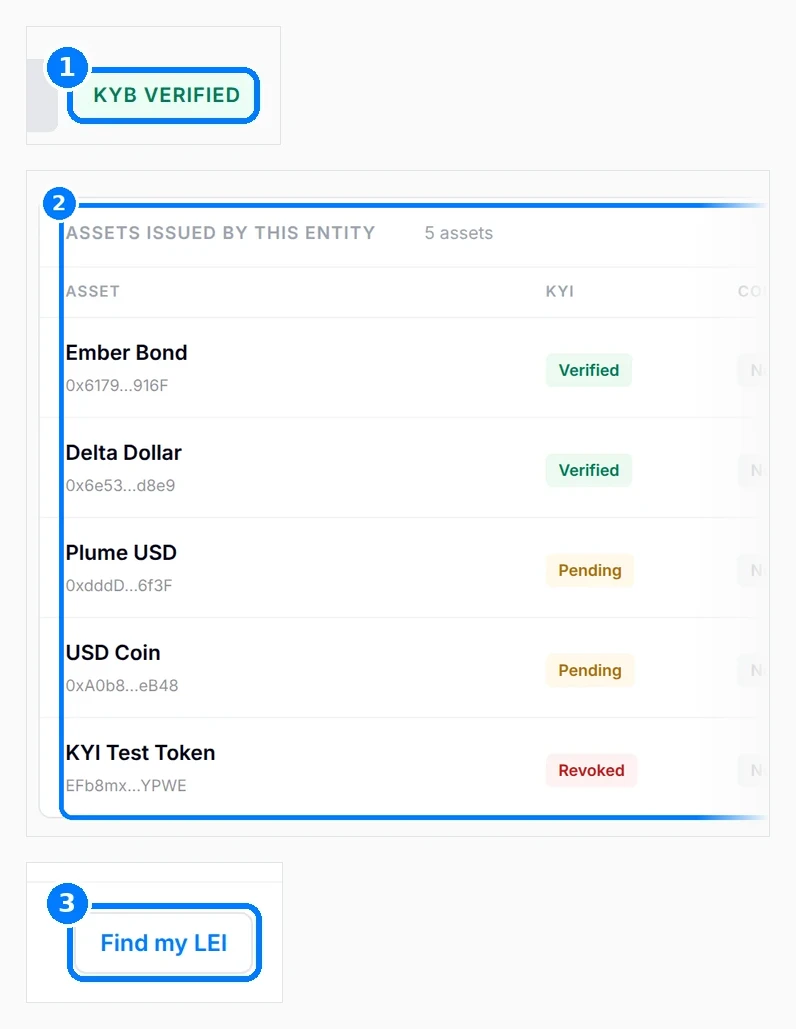This screenshot has height=1029, width=796.
Task: Click the address 0x6e53...d8e9
Action: point(120,486)
